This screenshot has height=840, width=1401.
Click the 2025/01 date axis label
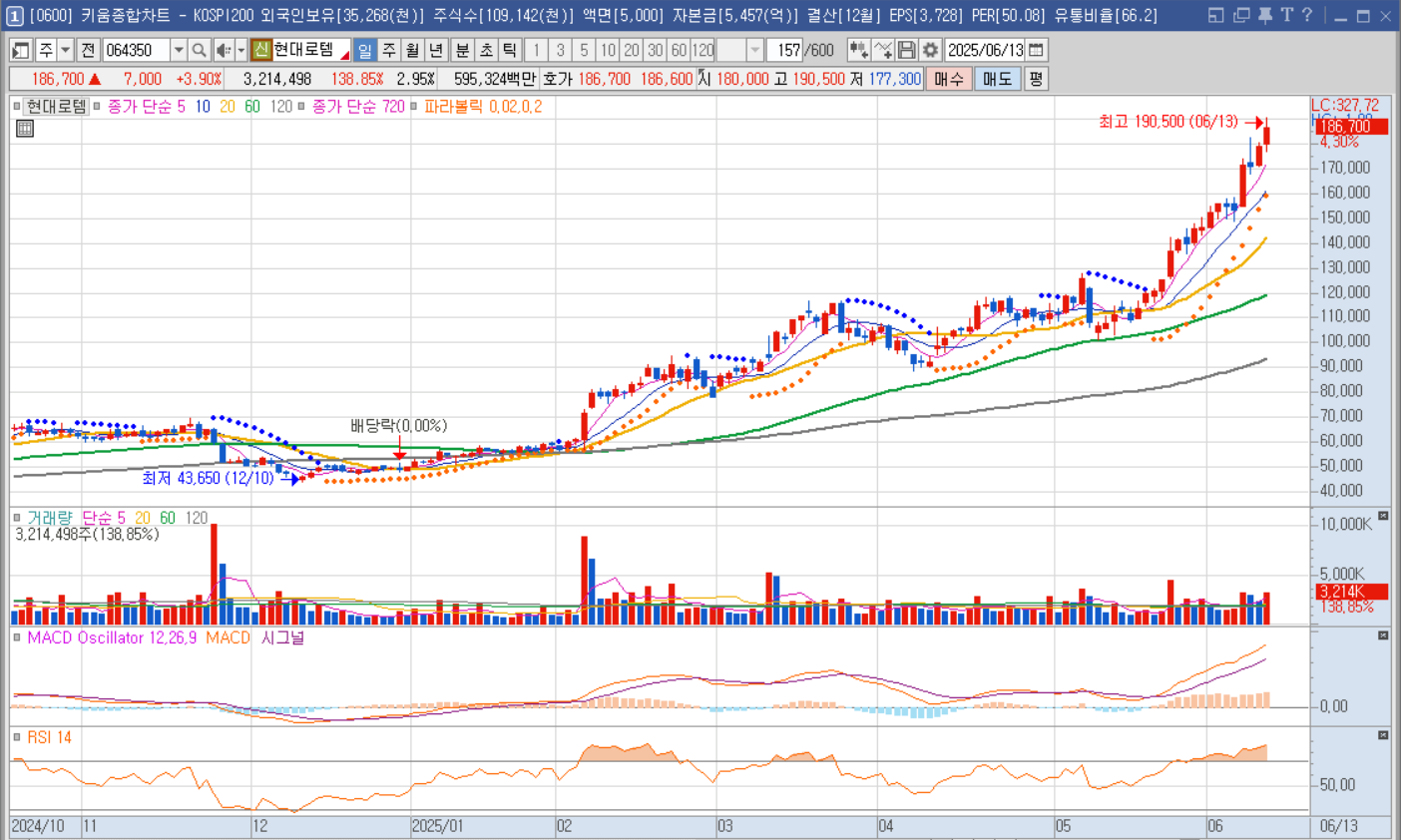[438, 826]
